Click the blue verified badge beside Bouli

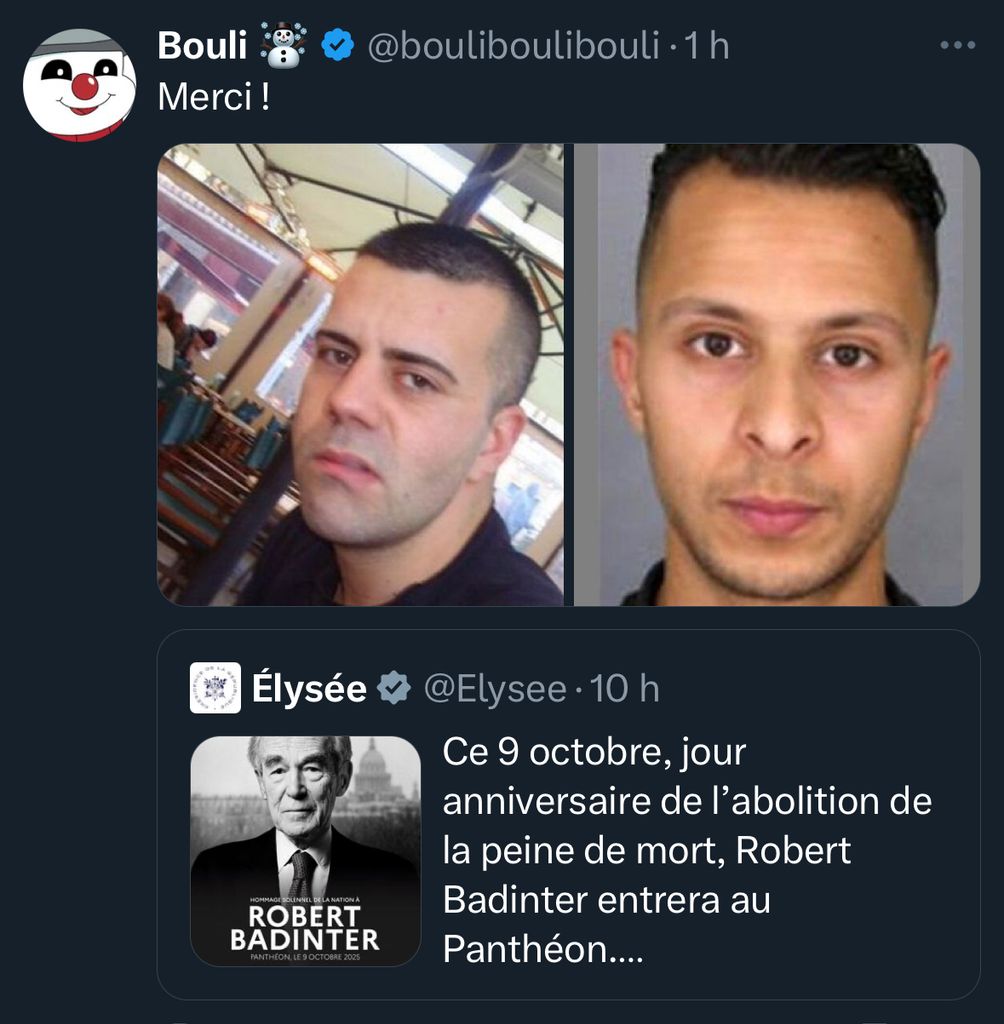338,46
